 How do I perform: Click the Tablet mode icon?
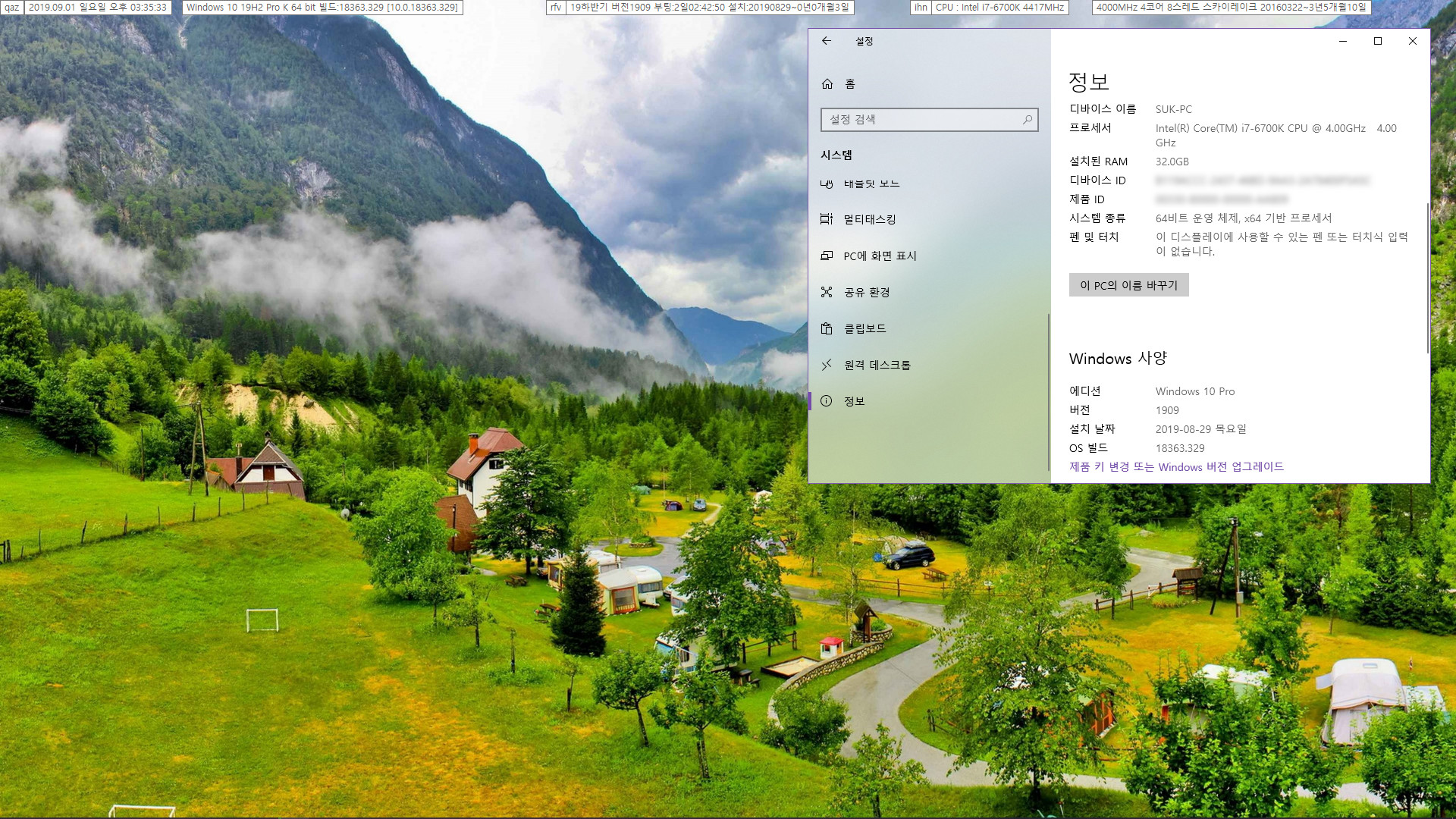pyautogui.click(x=827, y=184)
